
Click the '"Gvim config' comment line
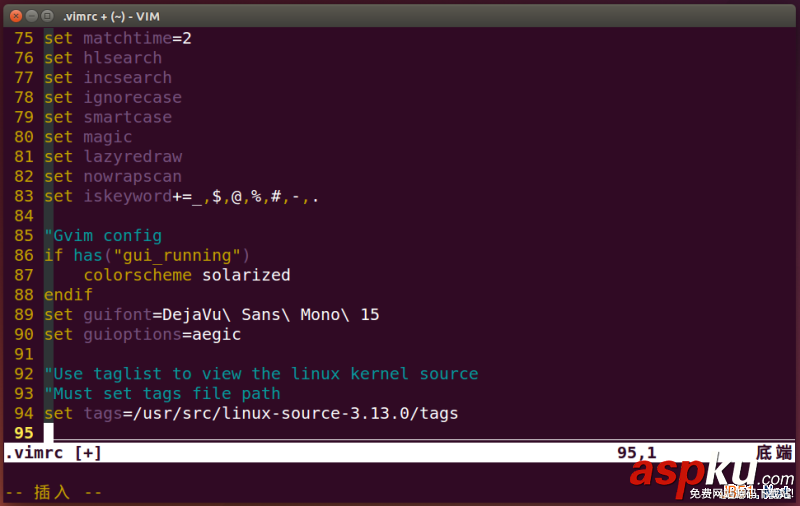(x=103, y=236)
